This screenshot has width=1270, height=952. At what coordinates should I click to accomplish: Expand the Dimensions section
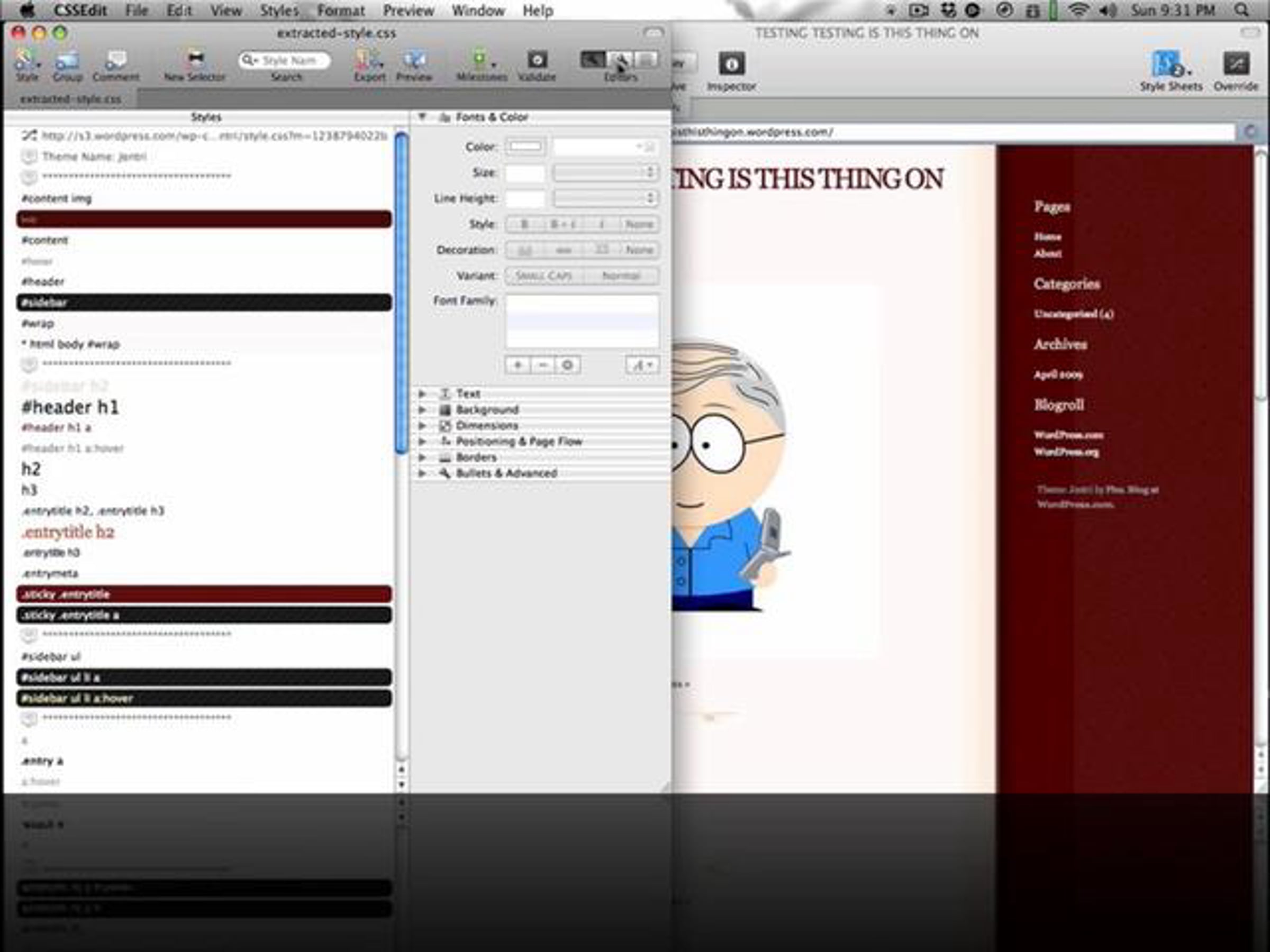click(x=422, y=426)
